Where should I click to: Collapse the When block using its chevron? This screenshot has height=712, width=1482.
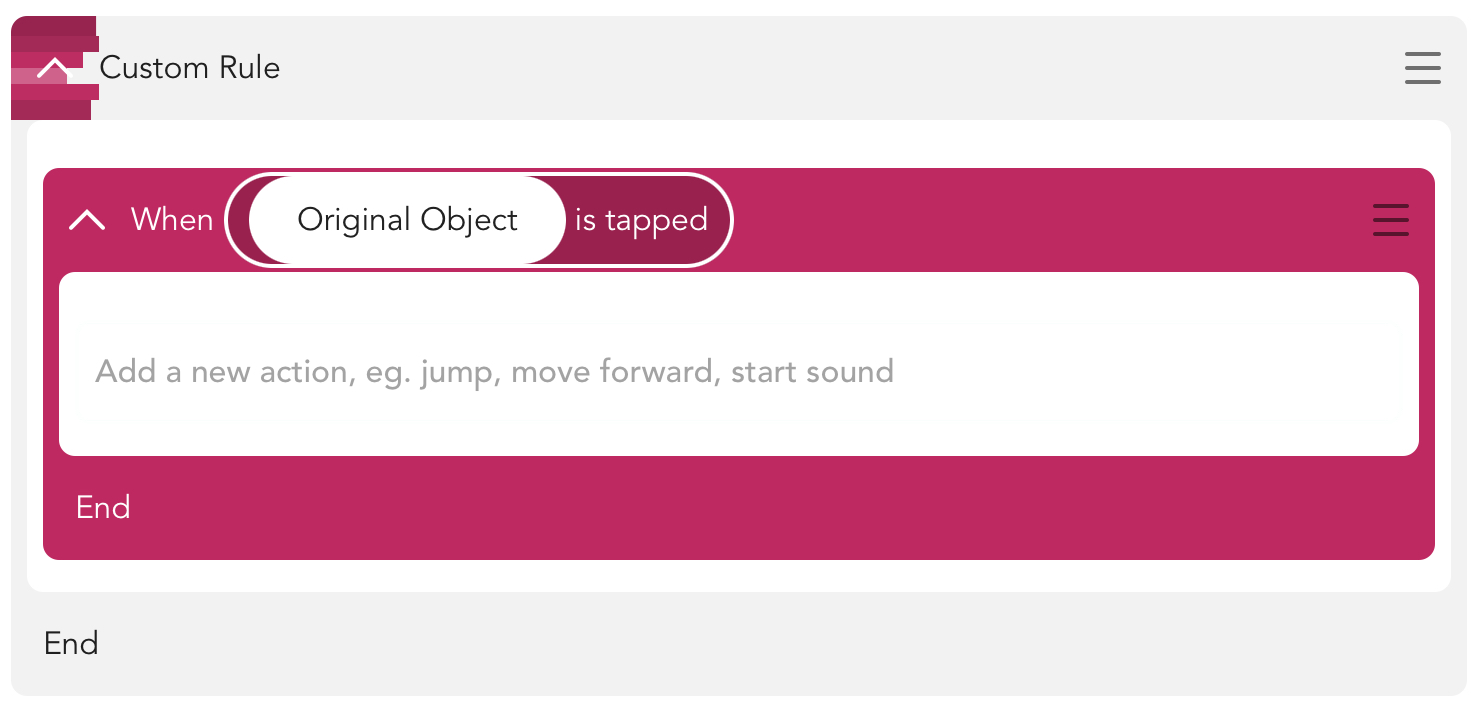[x=87, y=220]
